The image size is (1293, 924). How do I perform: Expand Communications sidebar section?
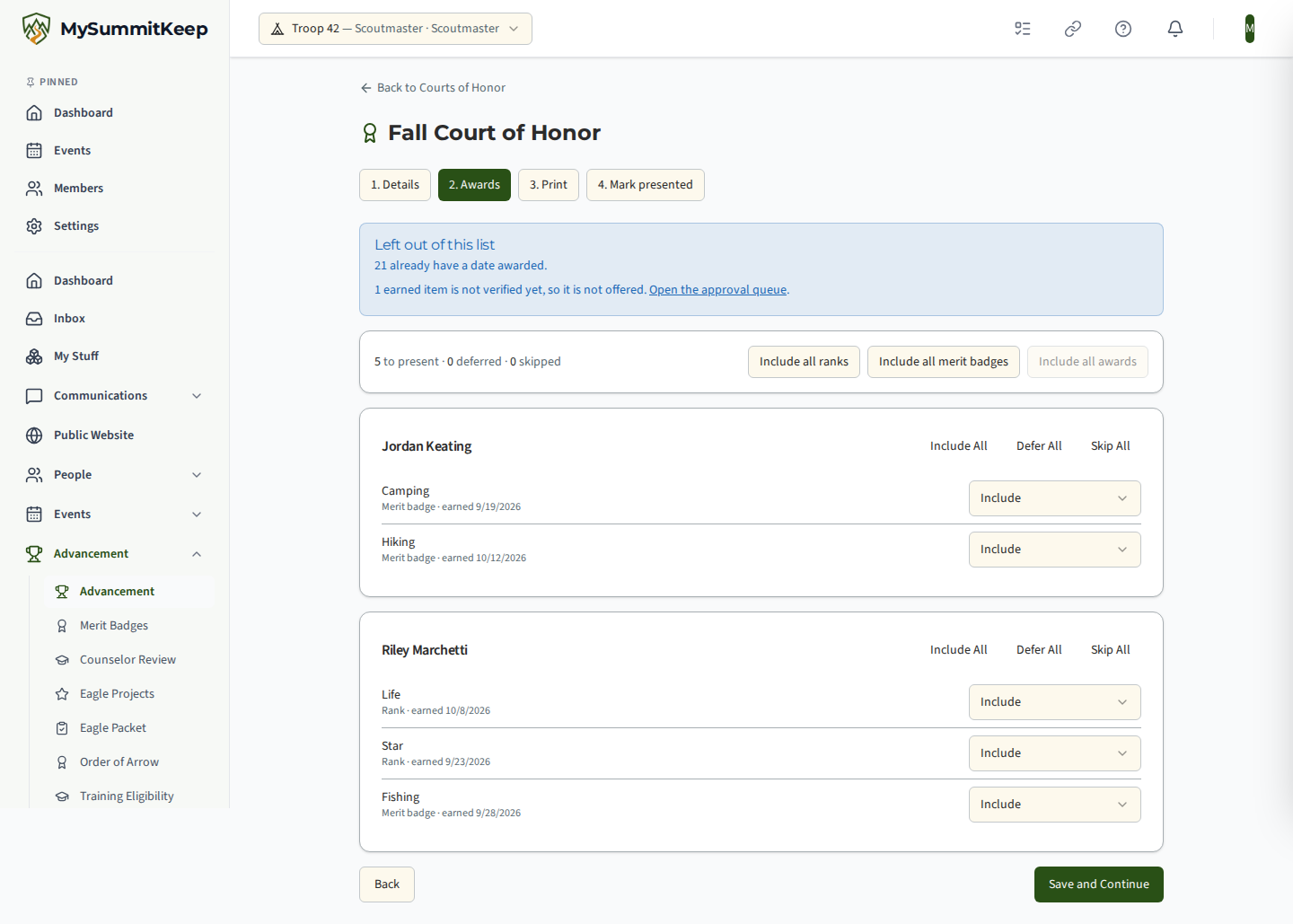click(115, 396)
